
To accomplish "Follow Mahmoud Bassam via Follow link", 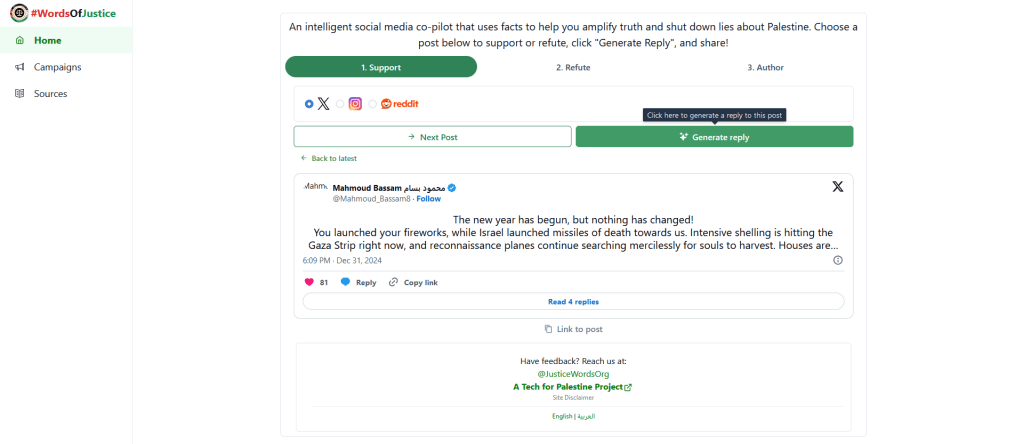I will coord(429,199).
